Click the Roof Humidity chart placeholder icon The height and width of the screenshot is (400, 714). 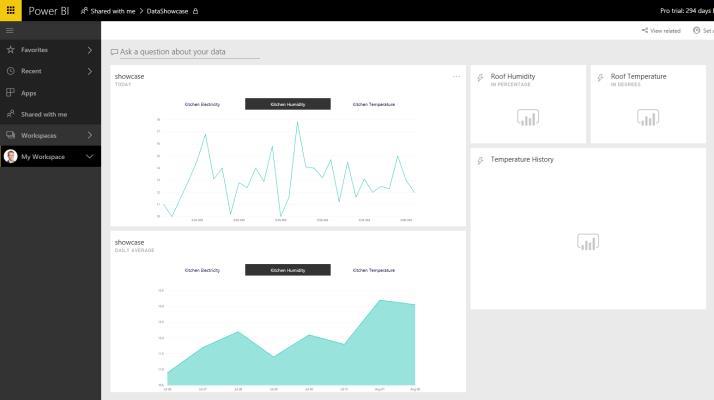pyautogui.click(x=528, y=118)
